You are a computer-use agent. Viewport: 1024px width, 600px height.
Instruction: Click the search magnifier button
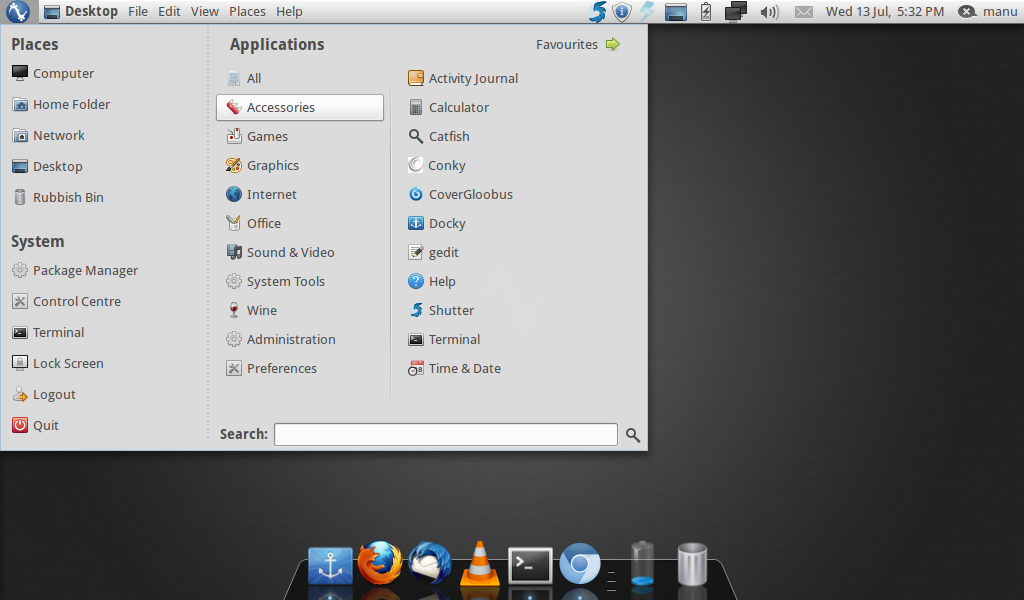coord(633,435)
